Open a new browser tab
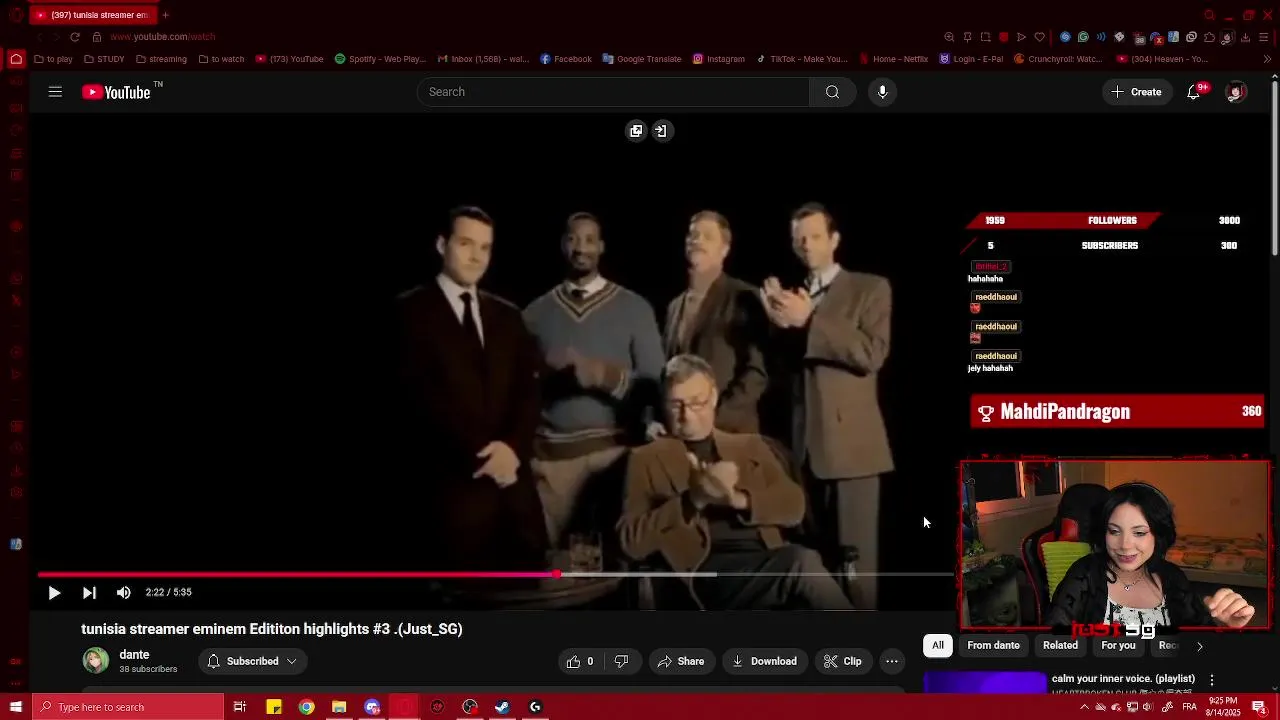This screenshot has height=720, width=1280. tap(165, 15)
